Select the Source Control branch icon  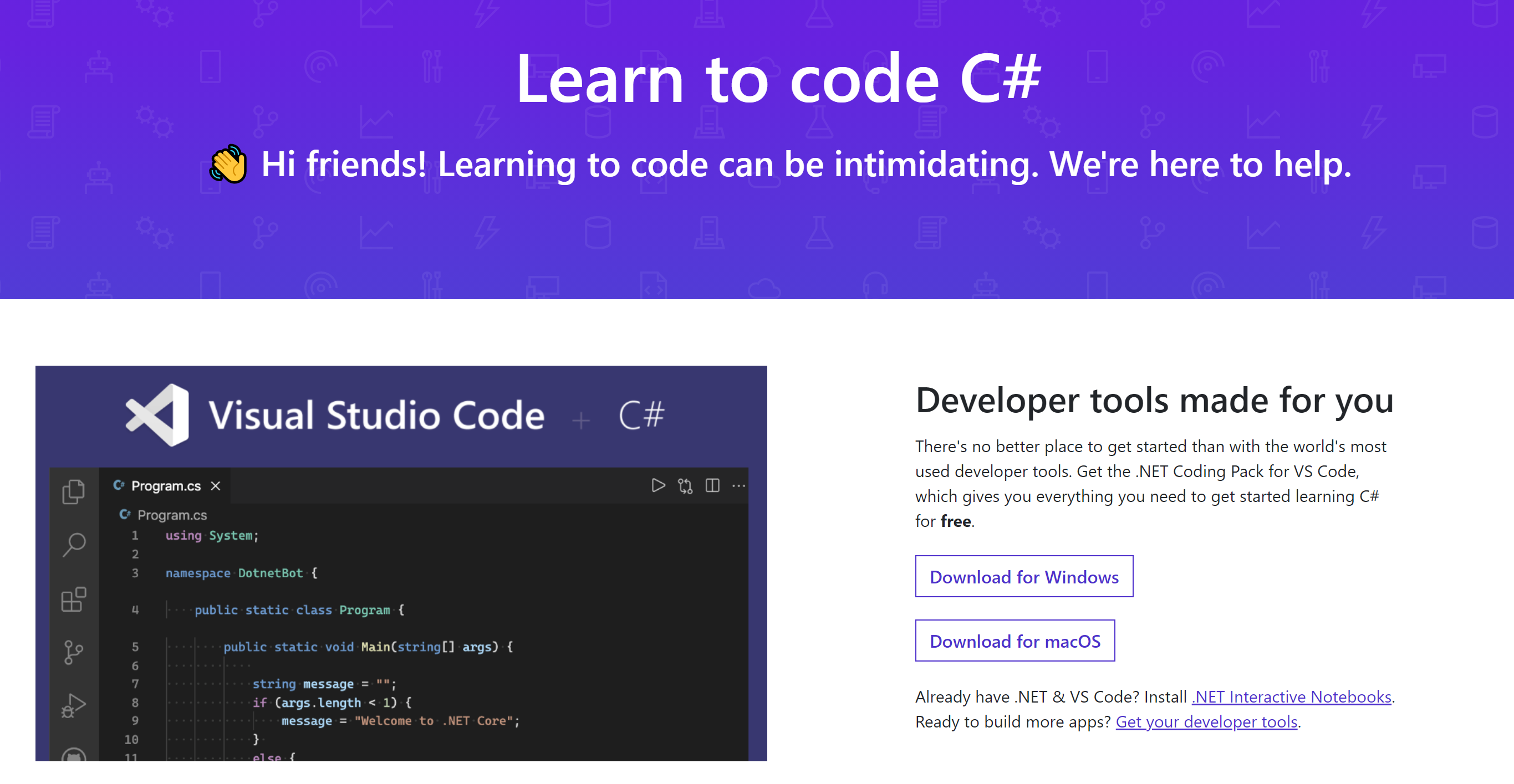pos(74,652)
